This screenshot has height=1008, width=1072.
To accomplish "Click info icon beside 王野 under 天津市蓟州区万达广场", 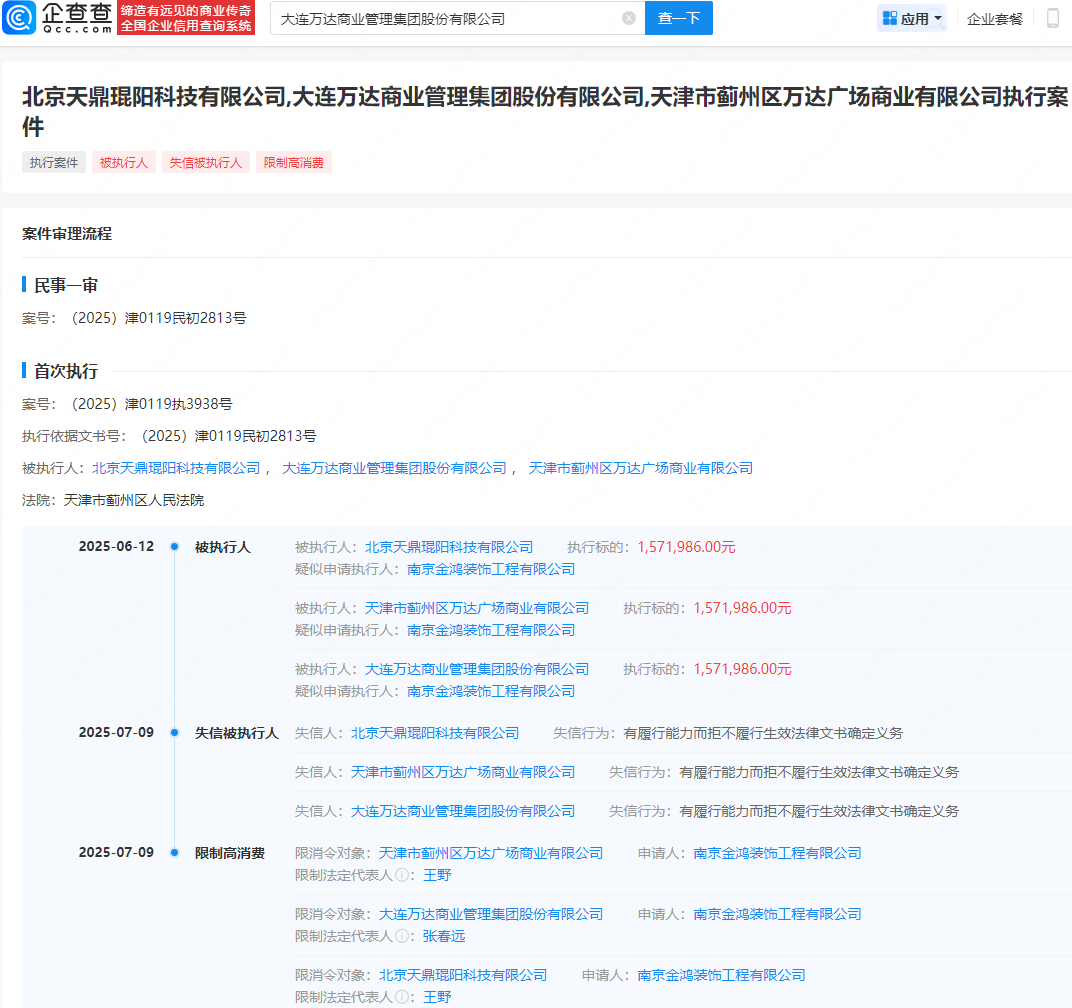I will click(402, 875).
